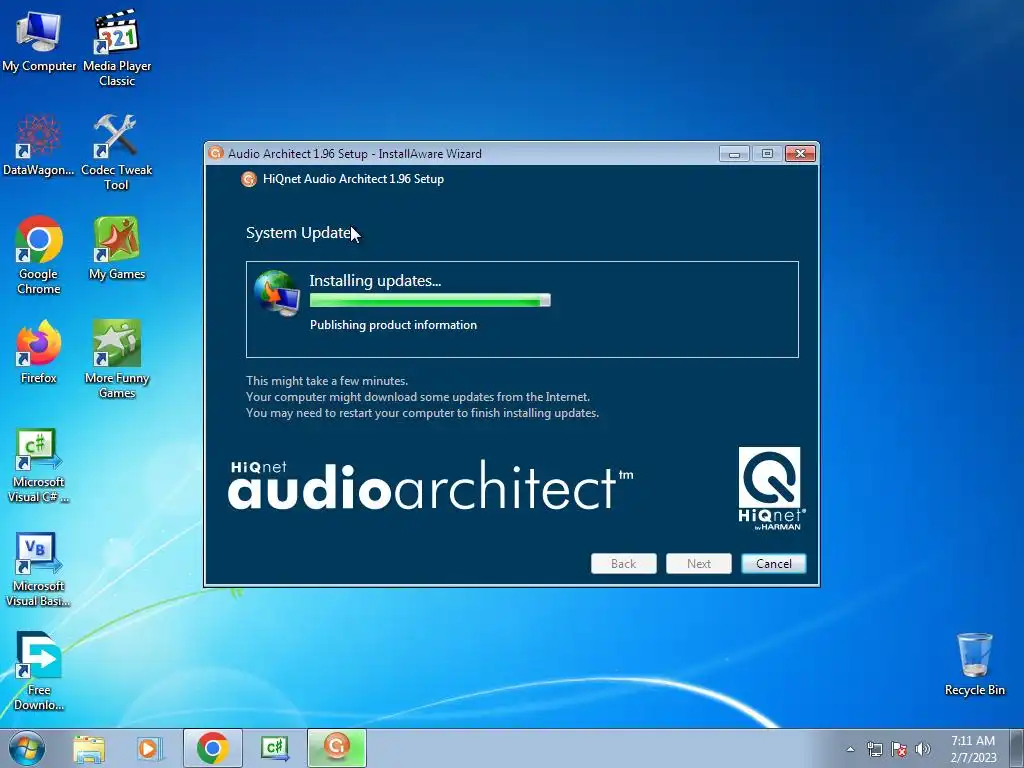The image size is (1024, 768).
Task: Select the Recycle Bin icon
Action: pos(974,664)
